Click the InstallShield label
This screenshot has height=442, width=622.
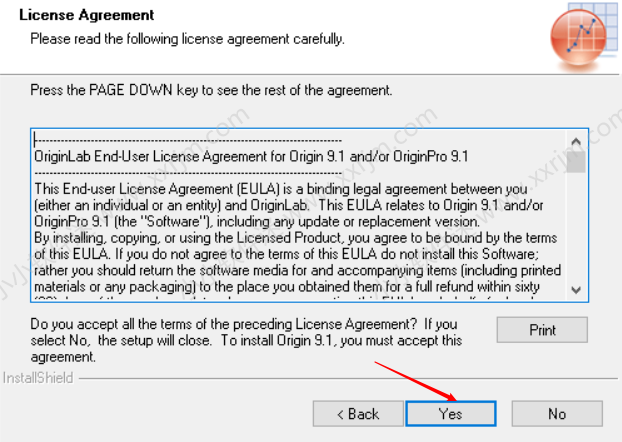point(38,378)
